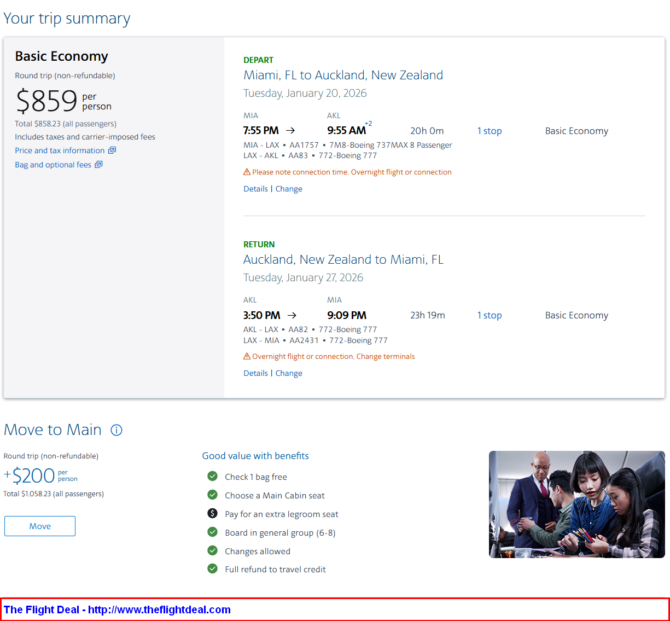This screenshot has height=621, width=670.
Task: Change the departing Miami to Auckland flight
Action: (289, 189)
